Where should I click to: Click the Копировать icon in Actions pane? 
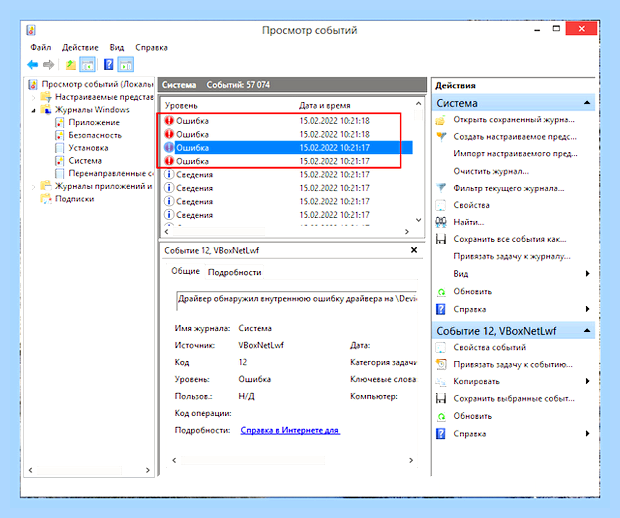pyautogui.click(x=440, y=382)
